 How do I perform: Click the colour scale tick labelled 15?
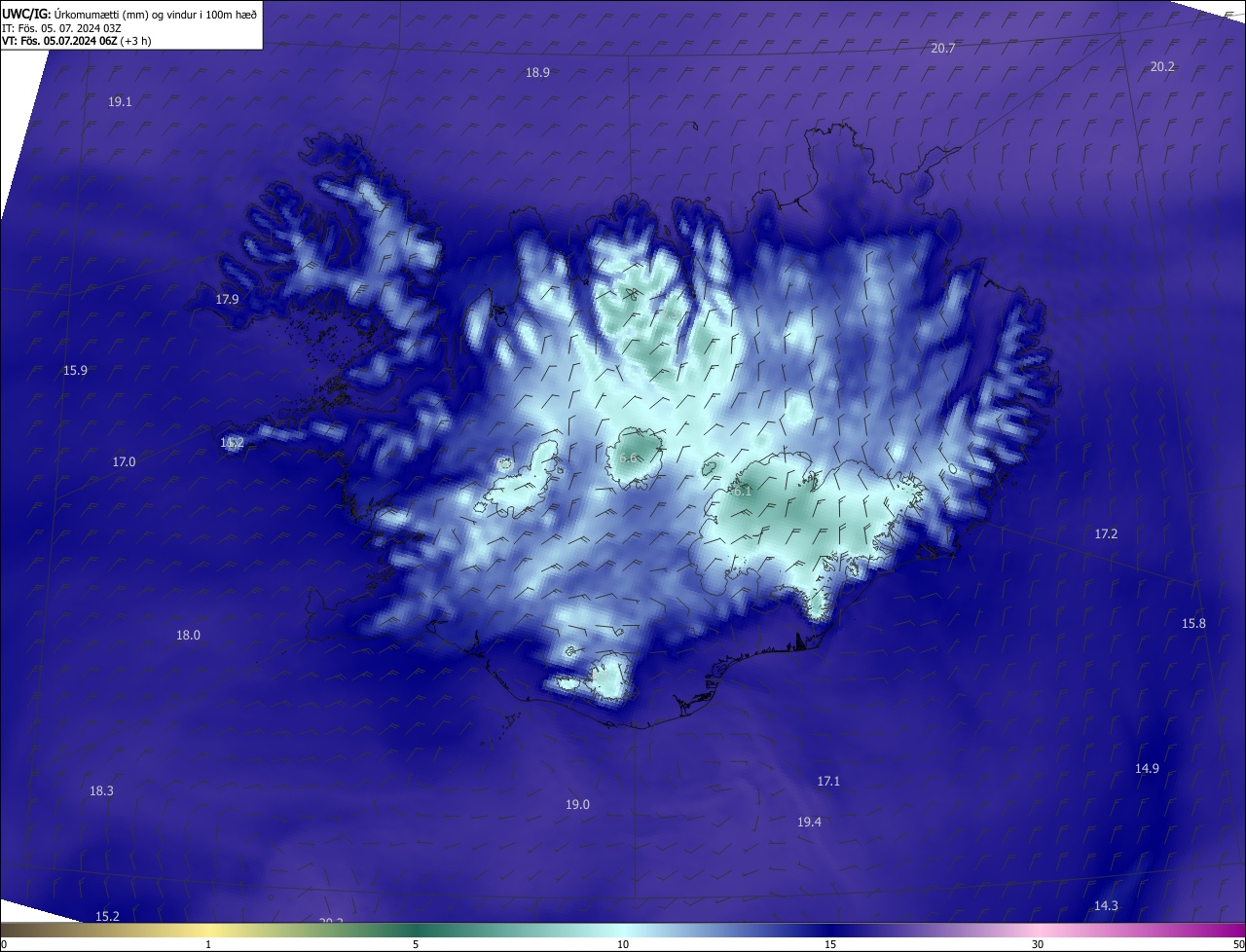tap(830, 944)
